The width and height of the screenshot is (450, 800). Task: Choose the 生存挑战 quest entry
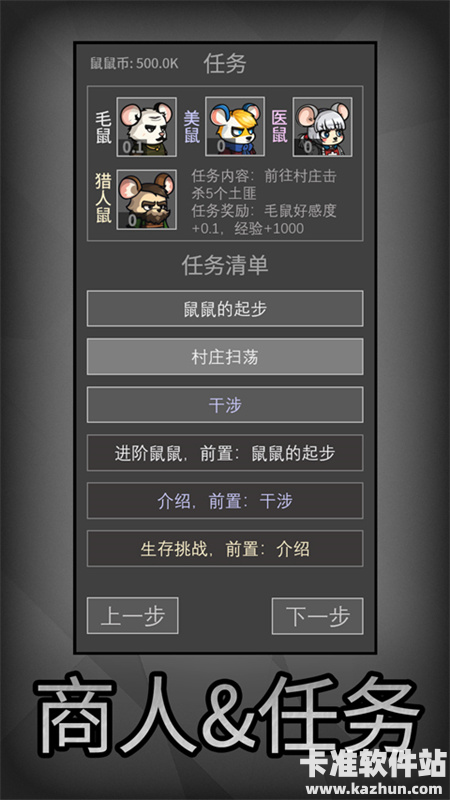click(225, 548)
